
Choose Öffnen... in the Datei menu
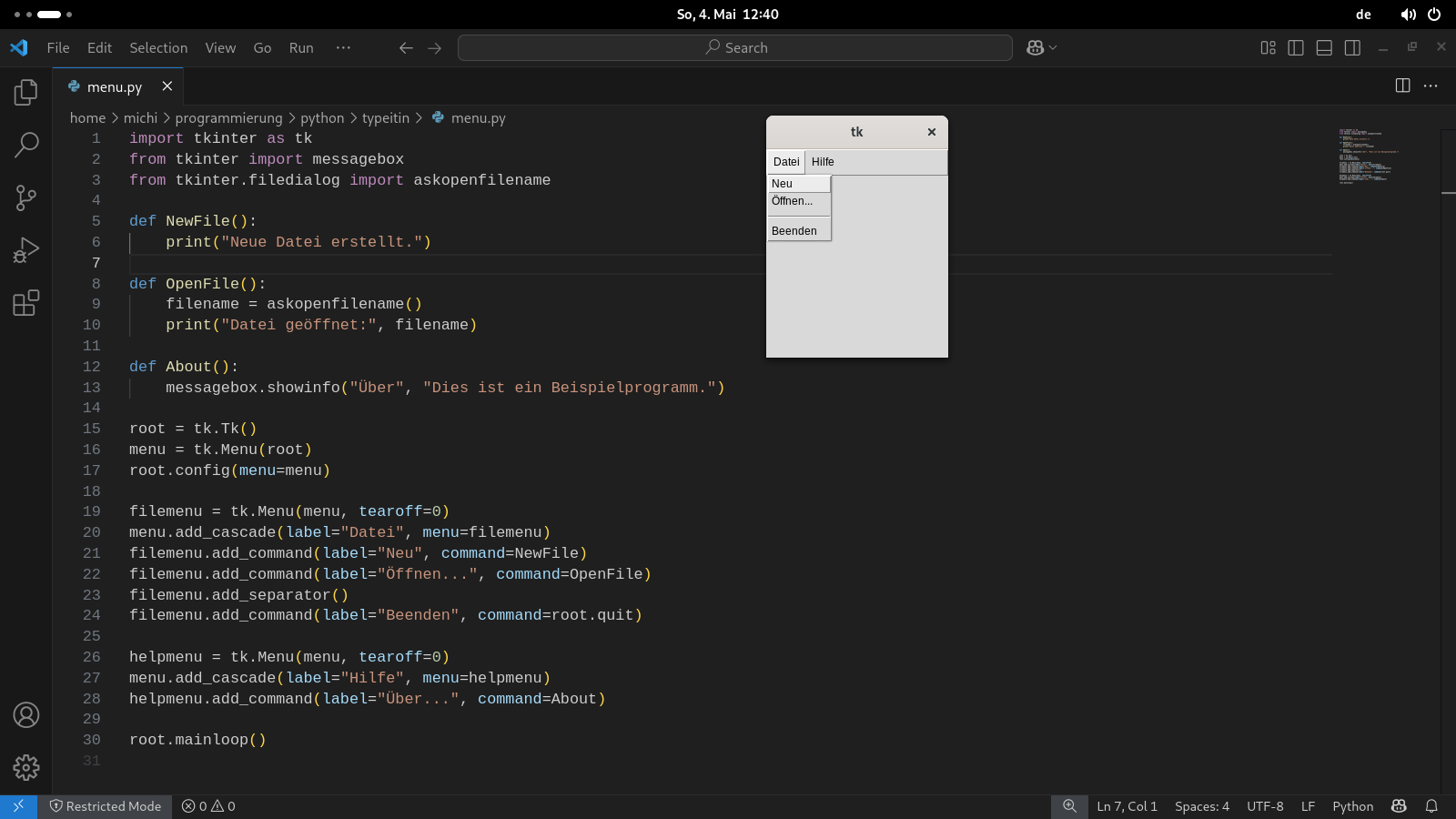(799, 201)
